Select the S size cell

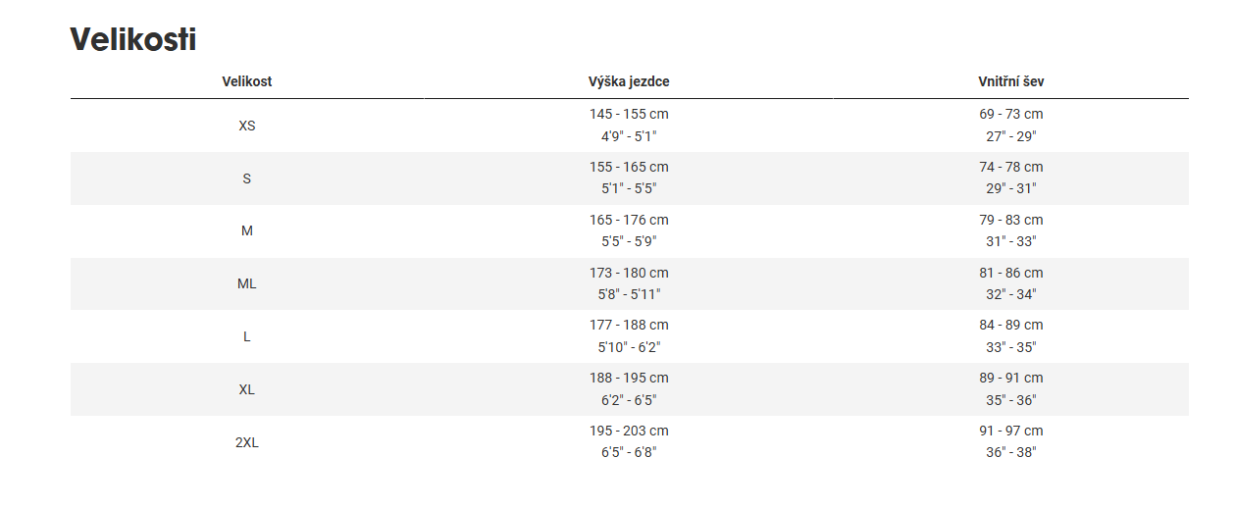point(247,179)
